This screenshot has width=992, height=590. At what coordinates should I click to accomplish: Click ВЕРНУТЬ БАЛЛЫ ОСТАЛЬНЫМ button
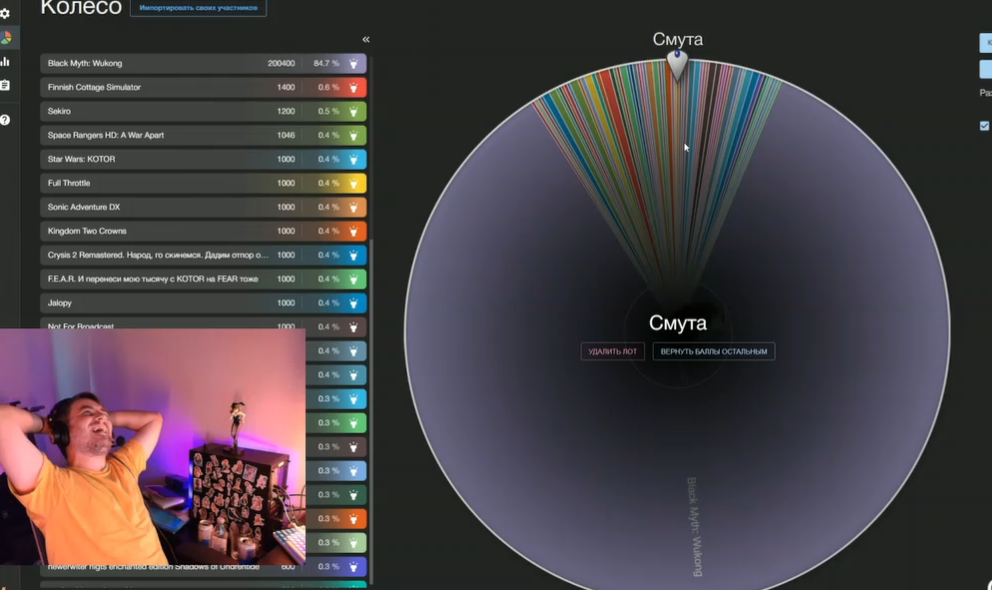[714, 352]
